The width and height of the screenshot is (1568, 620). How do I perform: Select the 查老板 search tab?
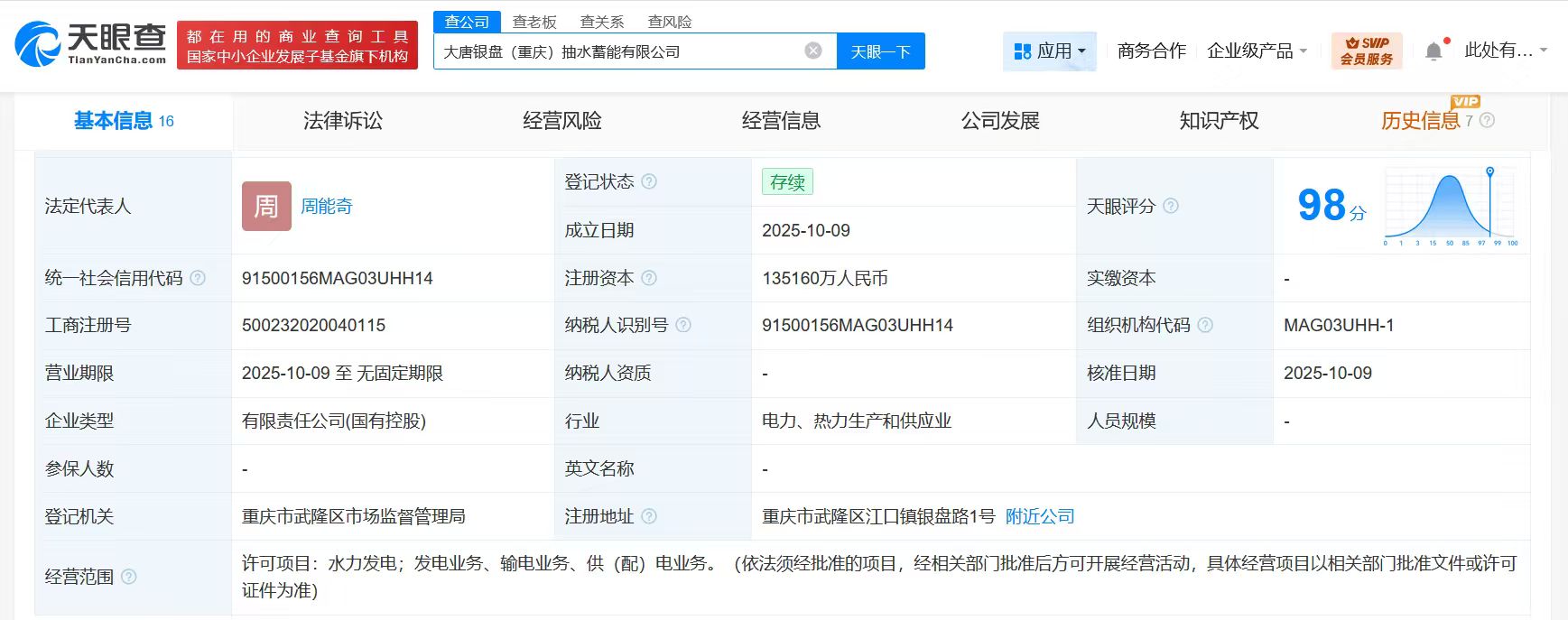(x=534, y=22)
